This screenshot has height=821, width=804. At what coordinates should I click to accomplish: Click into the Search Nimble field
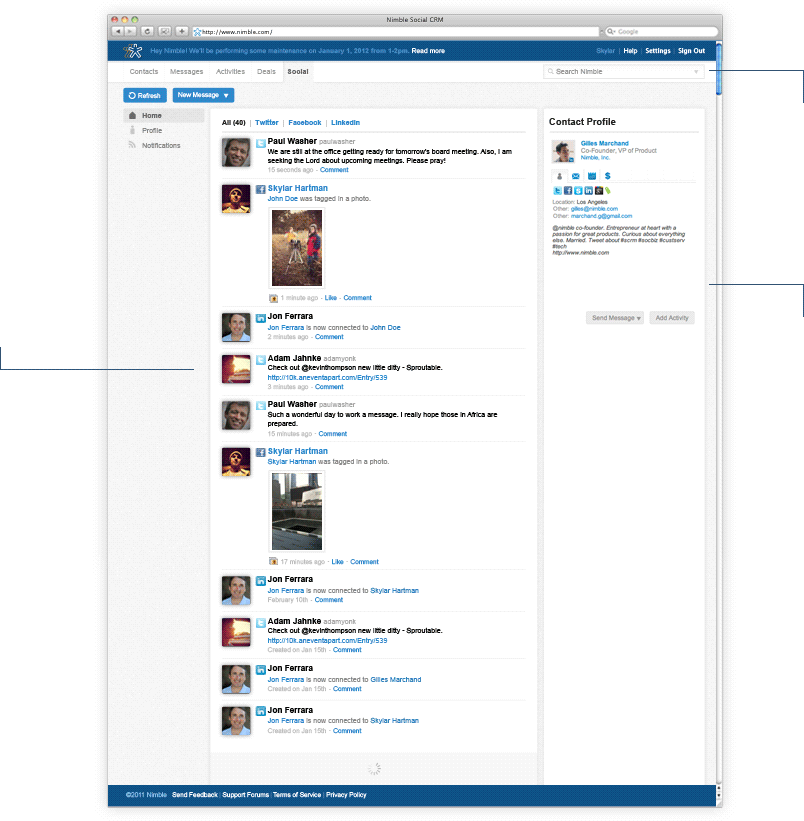click(624, 72)
